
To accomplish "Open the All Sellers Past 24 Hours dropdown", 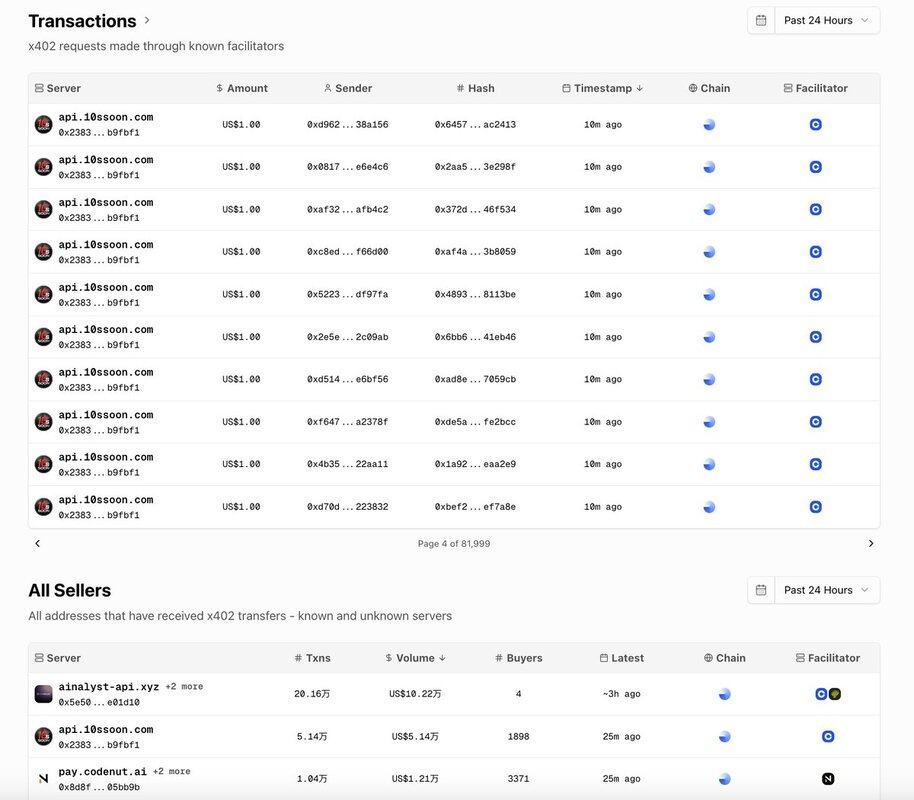I will click(826, 590).
